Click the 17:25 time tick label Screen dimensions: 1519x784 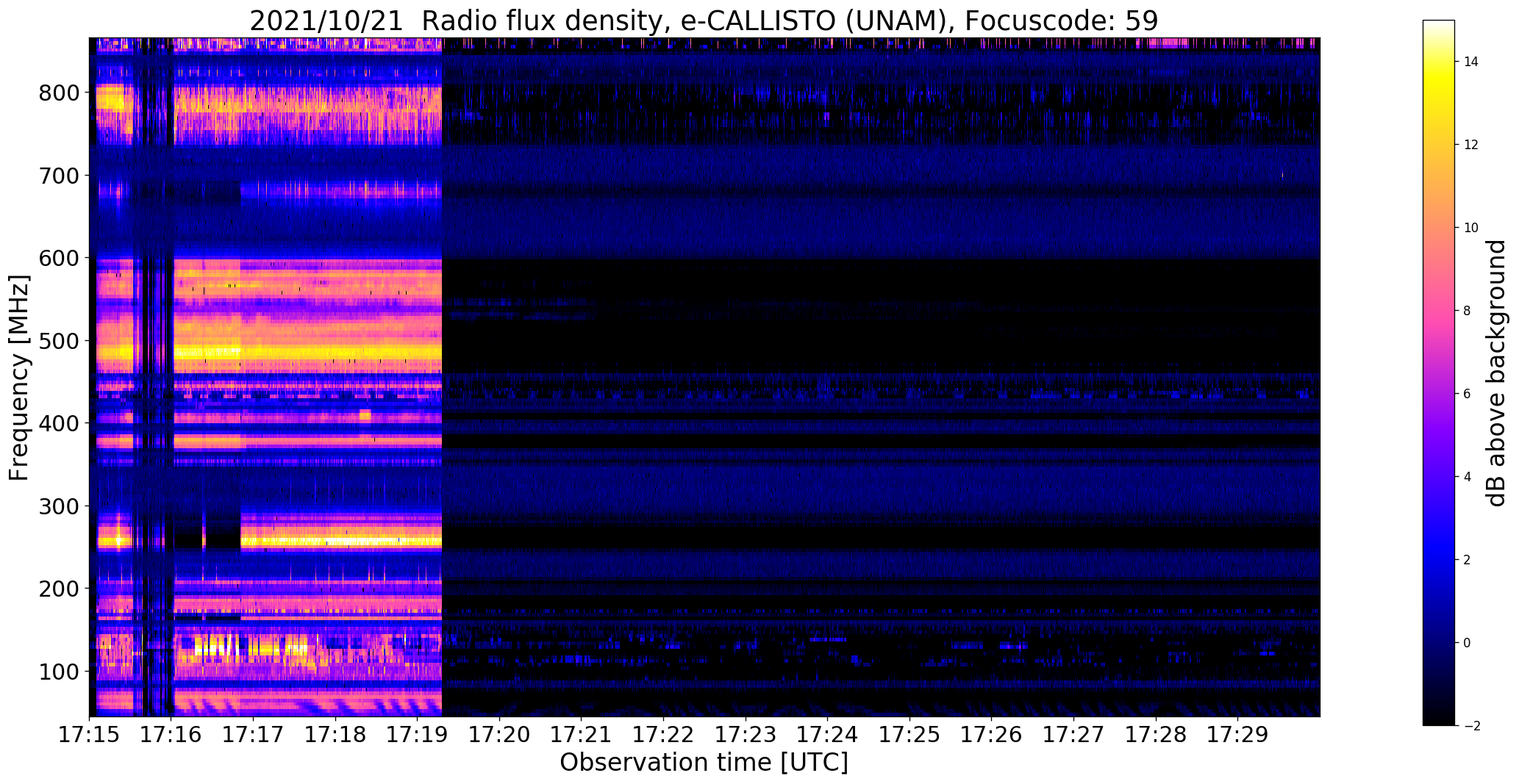point(909,734)
